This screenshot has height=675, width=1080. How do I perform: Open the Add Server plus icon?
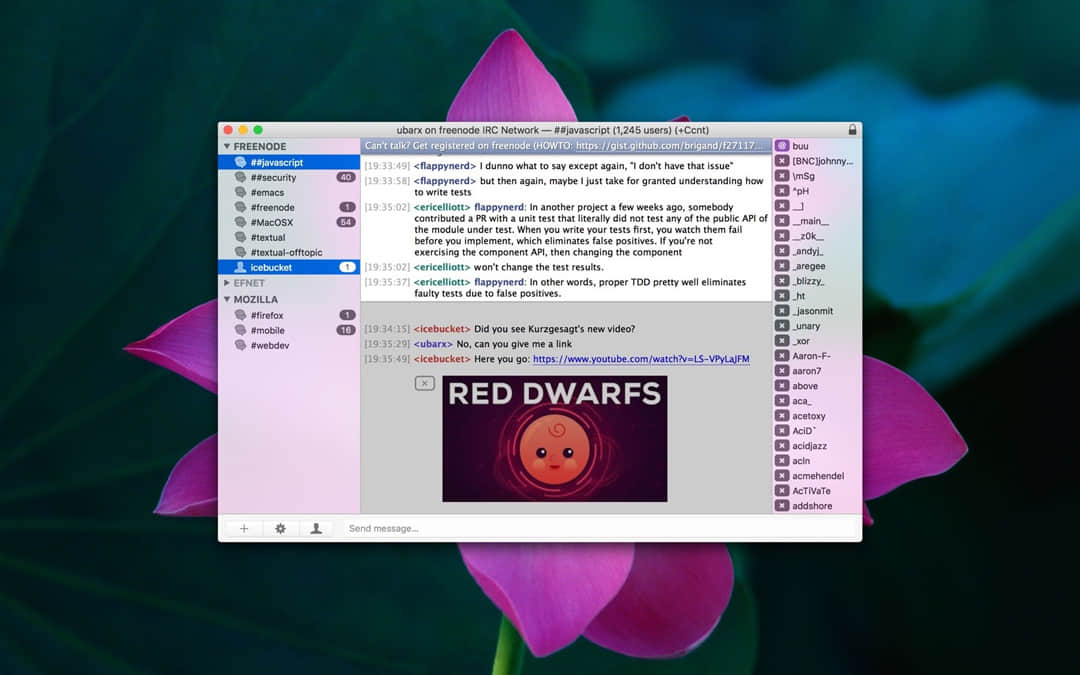point(243,528)
